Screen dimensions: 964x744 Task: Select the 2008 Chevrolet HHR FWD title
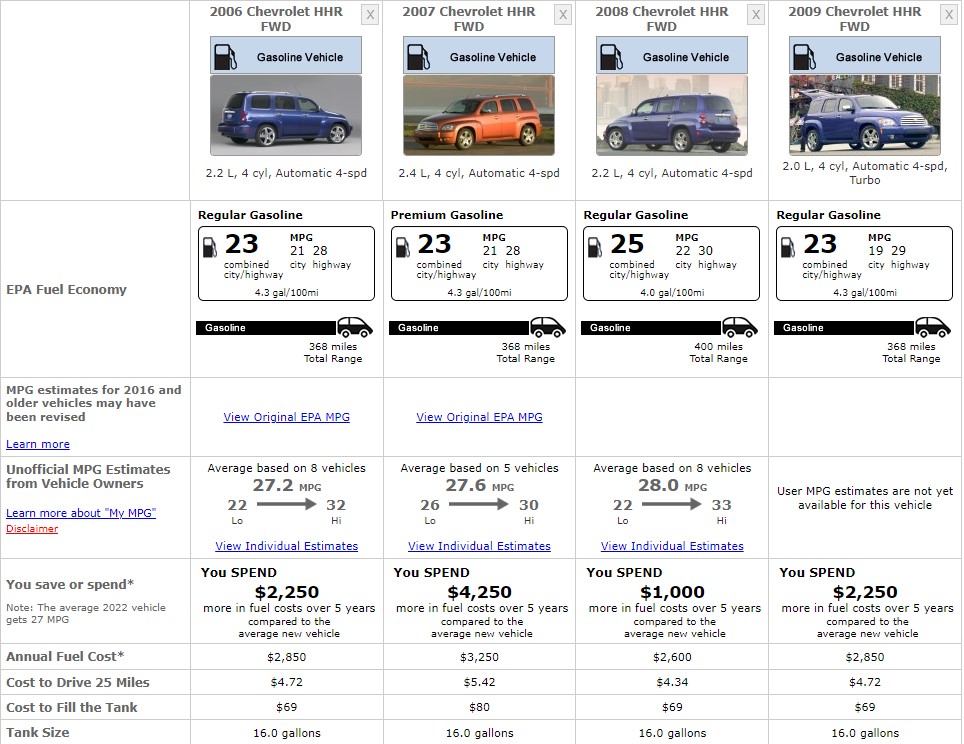(662, 19)
